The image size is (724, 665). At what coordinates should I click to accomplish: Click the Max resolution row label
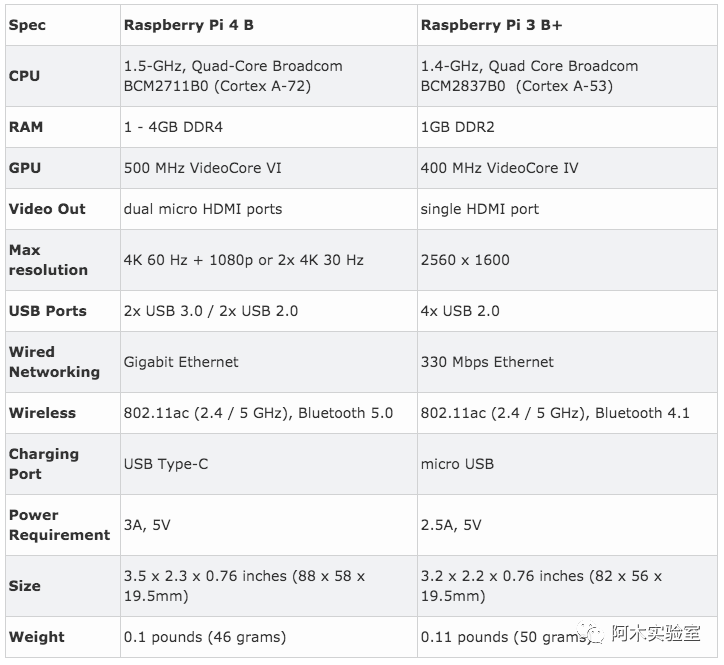(48, 260)
